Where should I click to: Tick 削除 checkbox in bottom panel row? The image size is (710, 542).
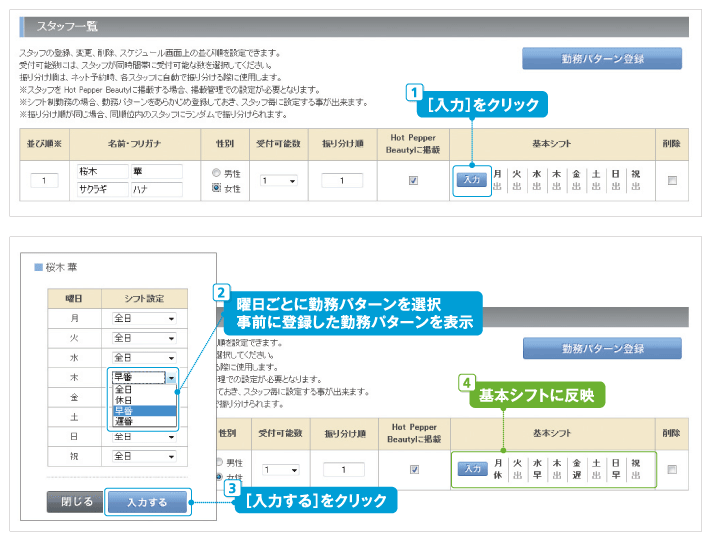point(671,469)
